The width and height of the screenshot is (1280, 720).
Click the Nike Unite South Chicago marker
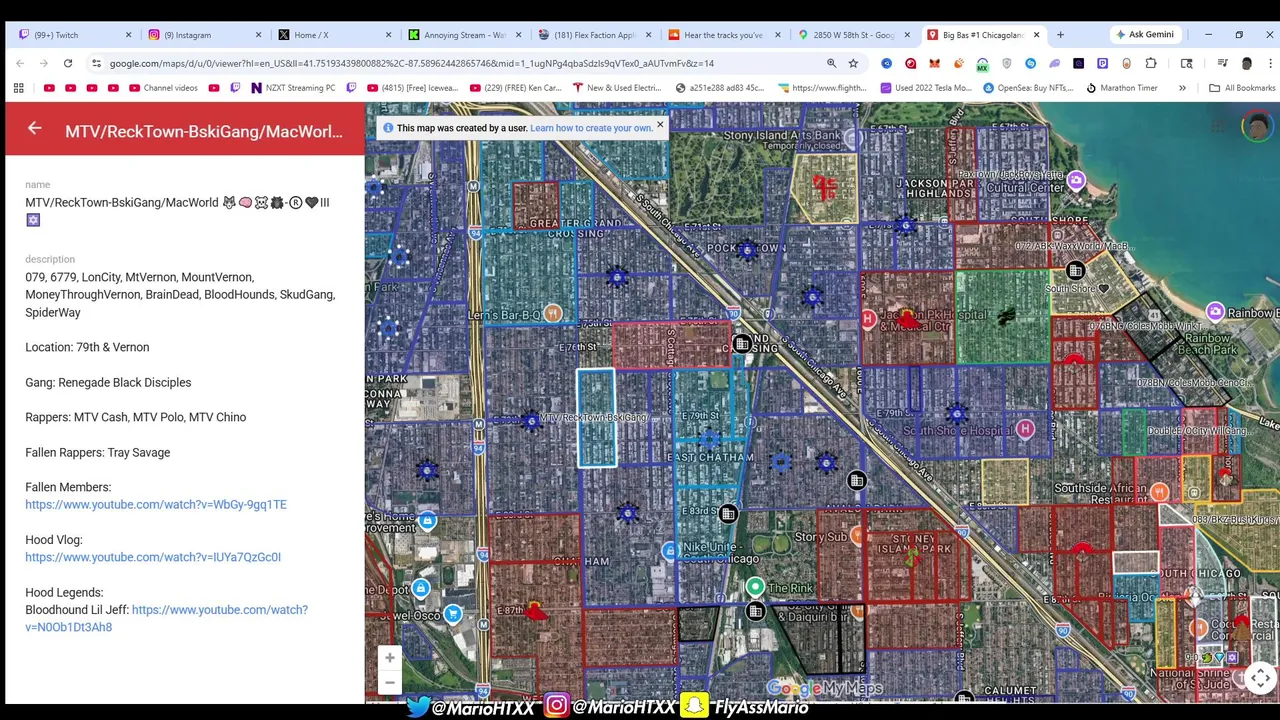coord(670,551)
